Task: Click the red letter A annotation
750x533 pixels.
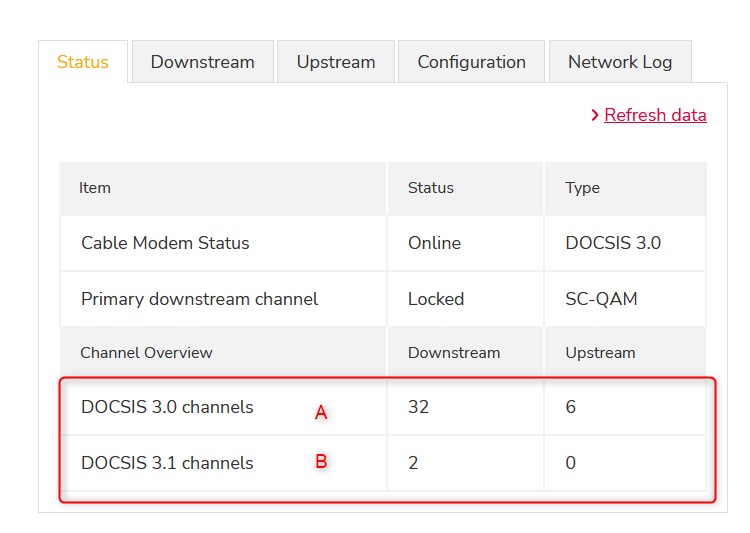Action: 321,412
